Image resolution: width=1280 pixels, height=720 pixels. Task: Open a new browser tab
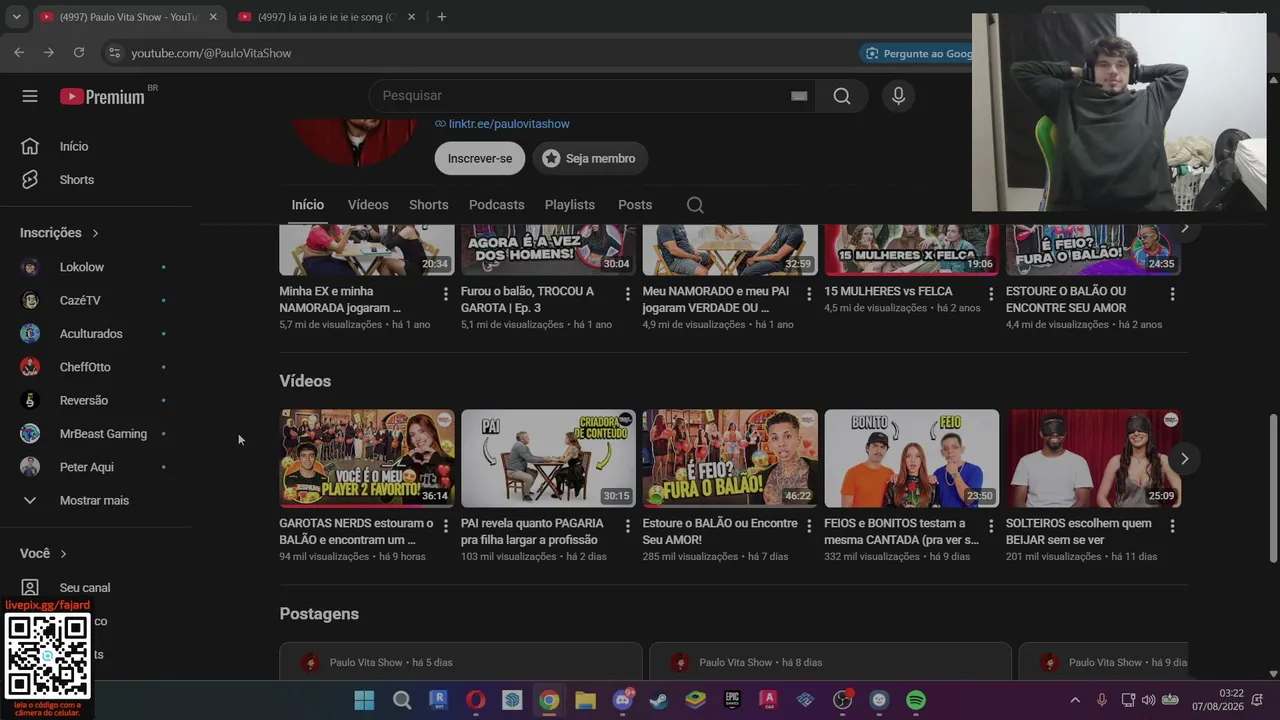[x=442, y=17]
